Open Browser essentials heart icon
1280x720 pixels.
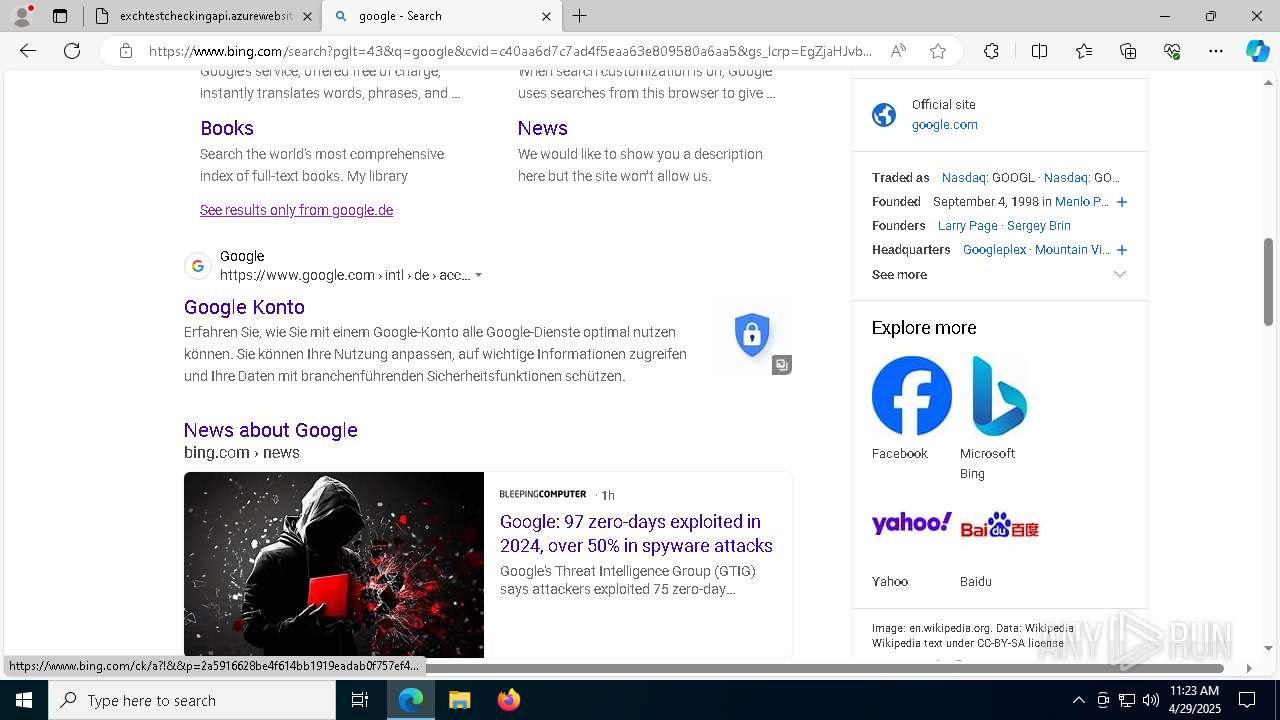click(1172, 51)
